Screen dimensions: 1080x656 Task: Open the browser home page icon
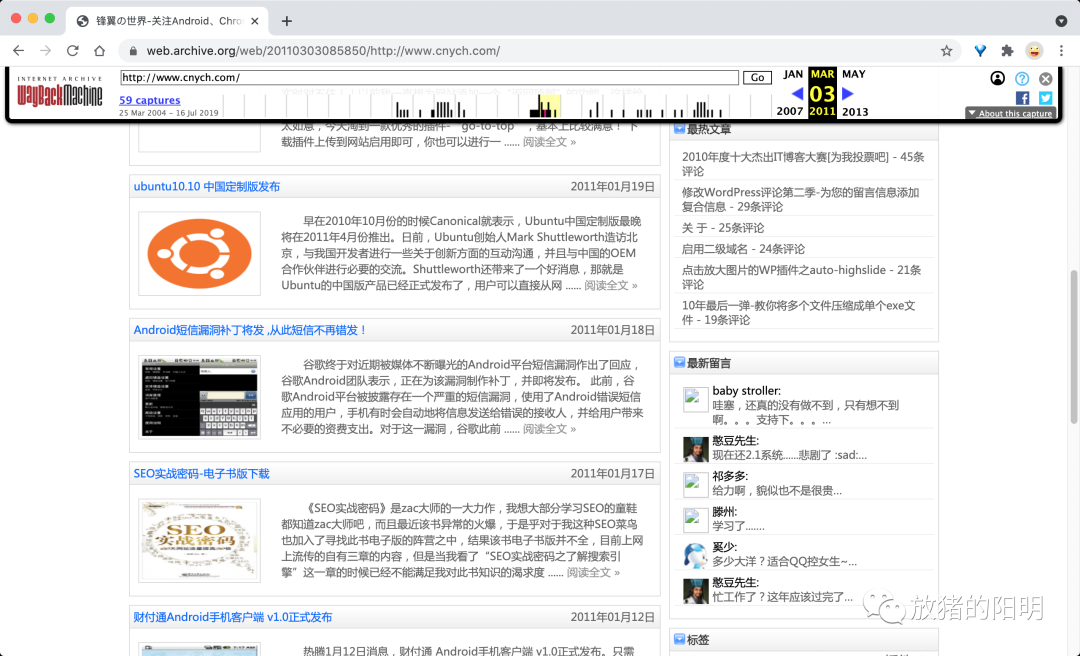tap(99, 50)
